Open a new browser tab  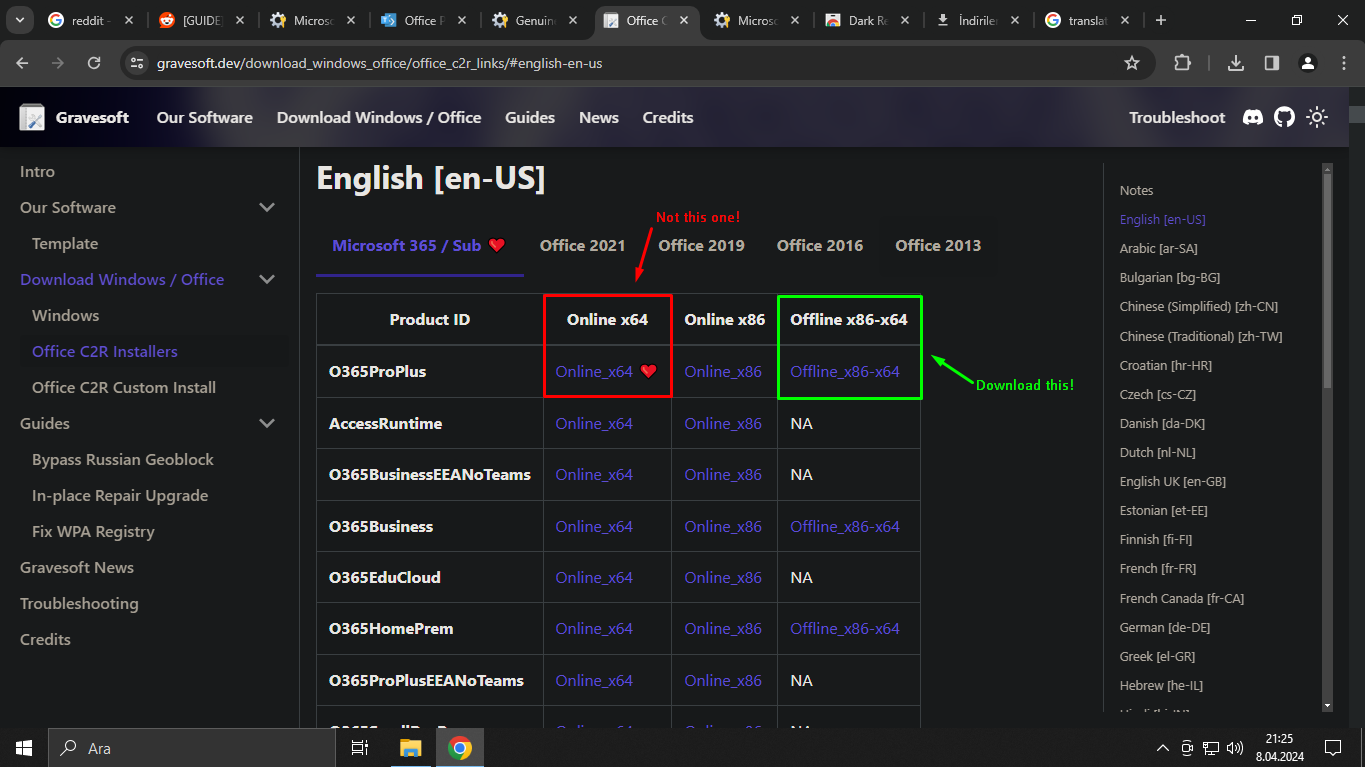(1161, 20)
